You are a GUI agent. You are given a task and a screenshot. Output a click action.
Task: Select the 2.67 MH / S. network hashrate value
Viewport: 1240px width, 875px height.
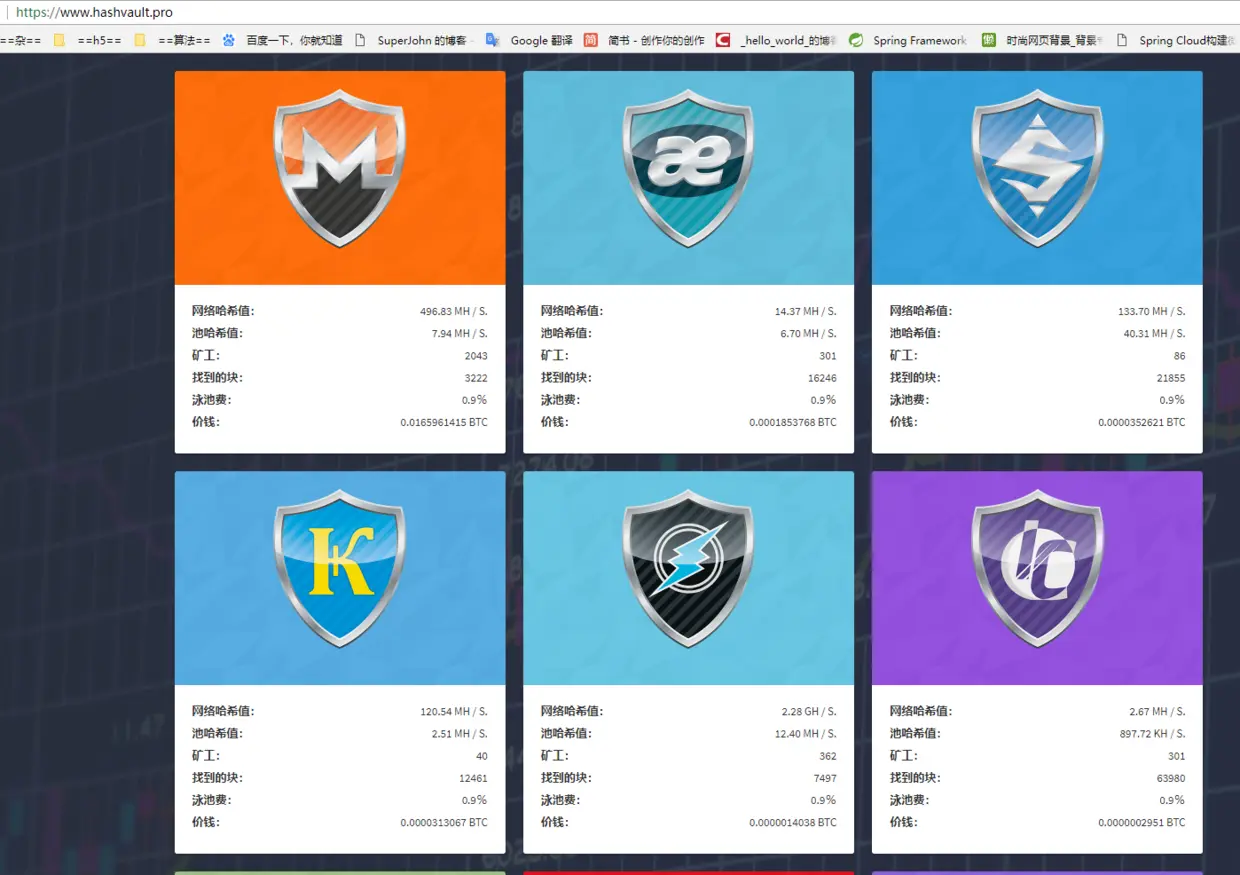(x=1158, y=712)
